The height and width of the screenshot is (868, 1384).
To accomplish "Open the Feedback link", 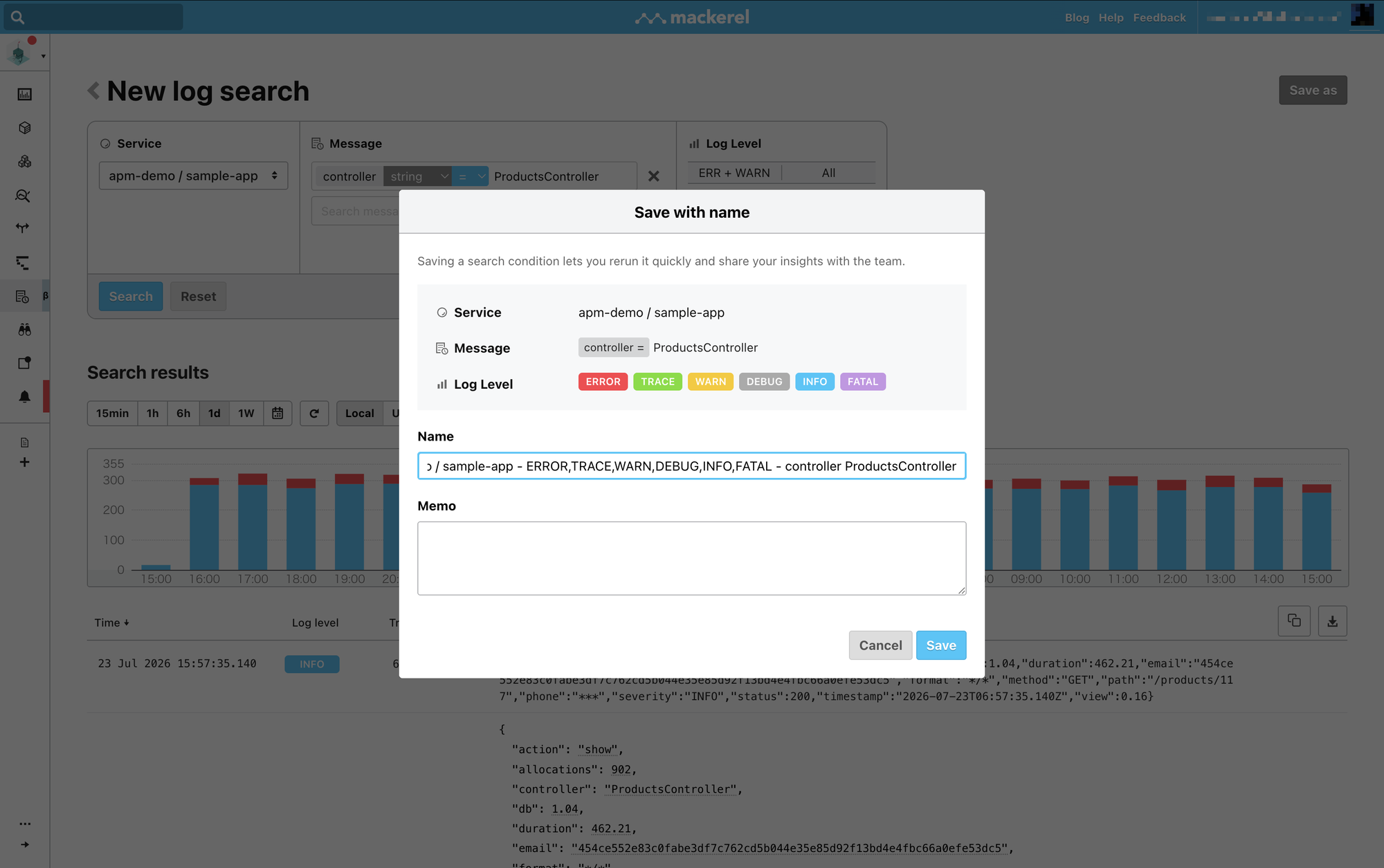I will pyautogui.click(x=1159, y=17).
